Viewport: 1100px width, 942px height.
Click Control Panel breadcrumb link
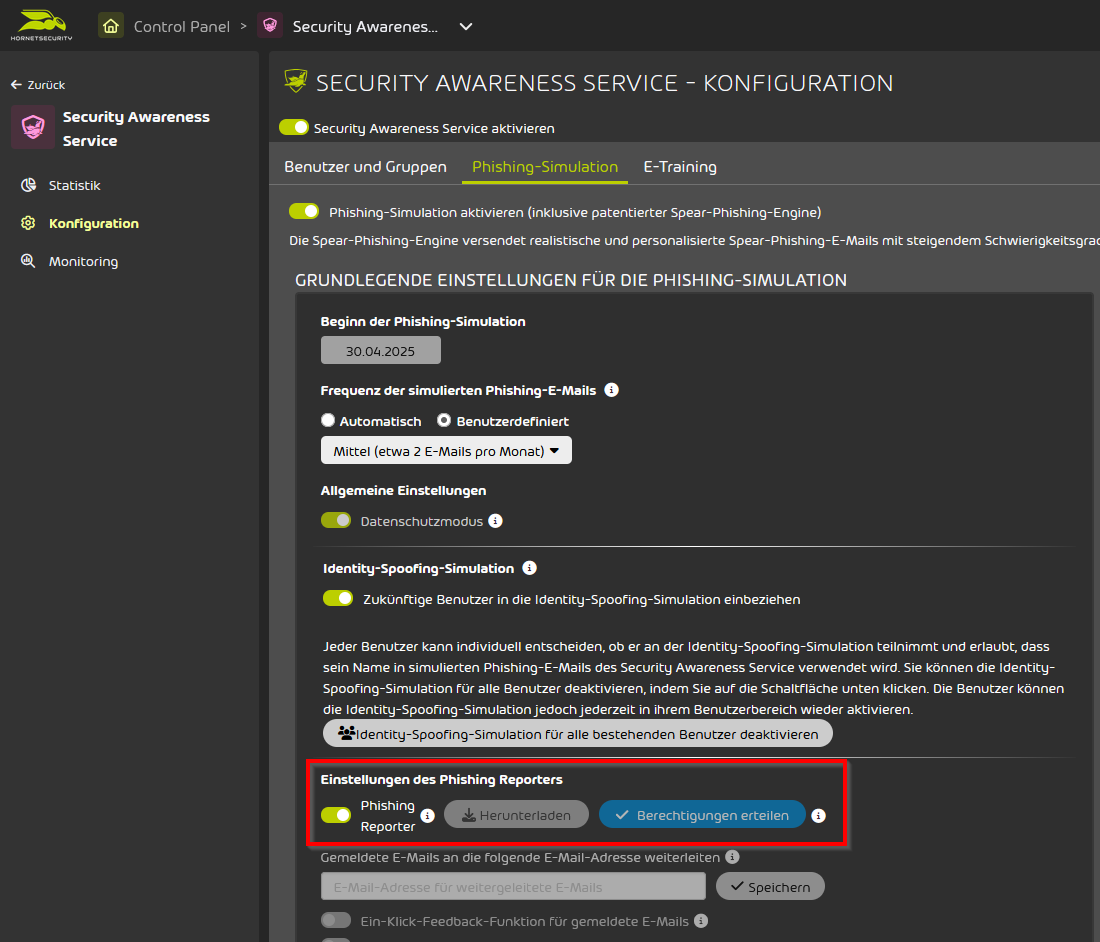point(182,27)
